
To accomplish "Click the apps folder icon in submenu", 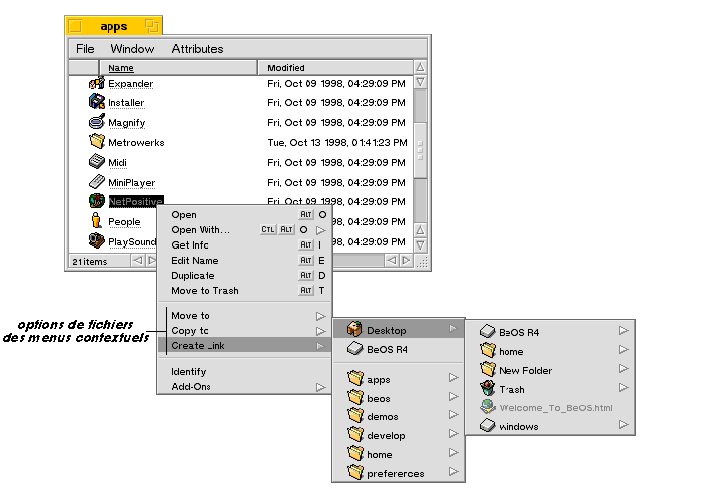I will 355,378.
